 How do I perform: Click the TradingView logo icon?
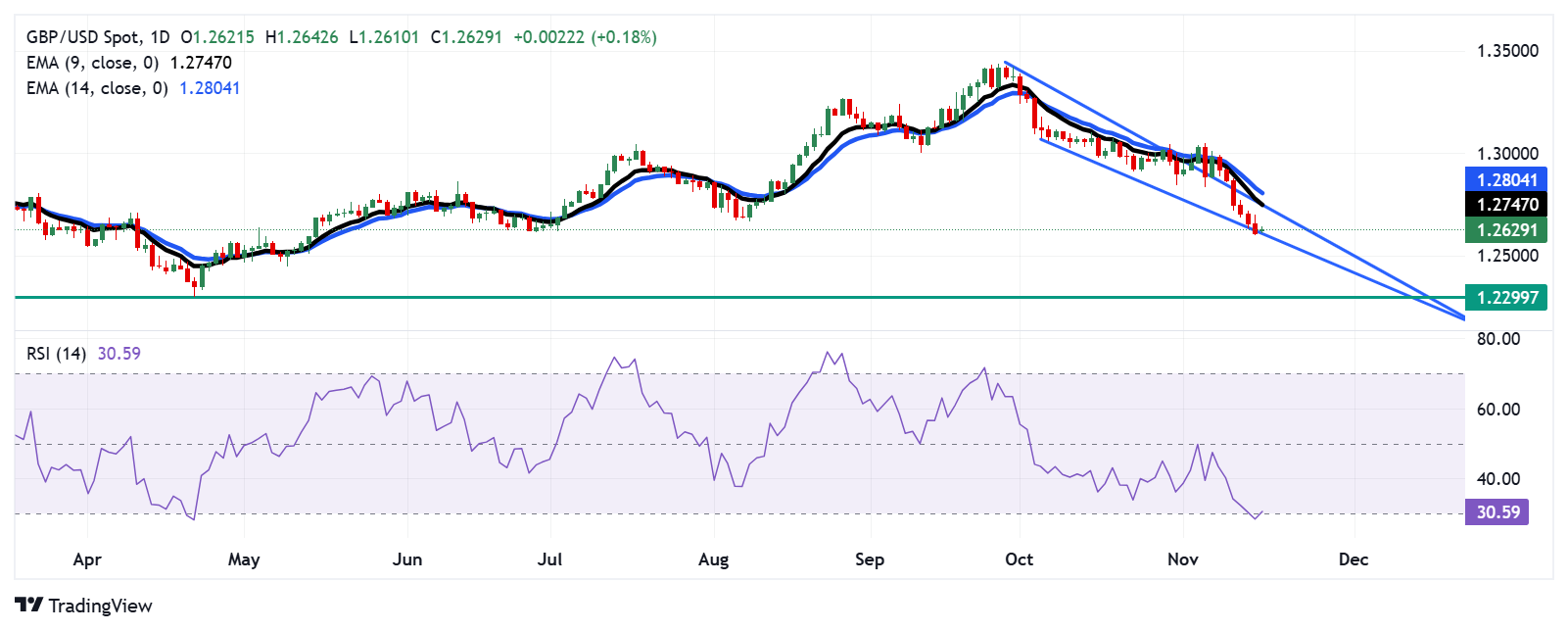click(x=28, y=605)
